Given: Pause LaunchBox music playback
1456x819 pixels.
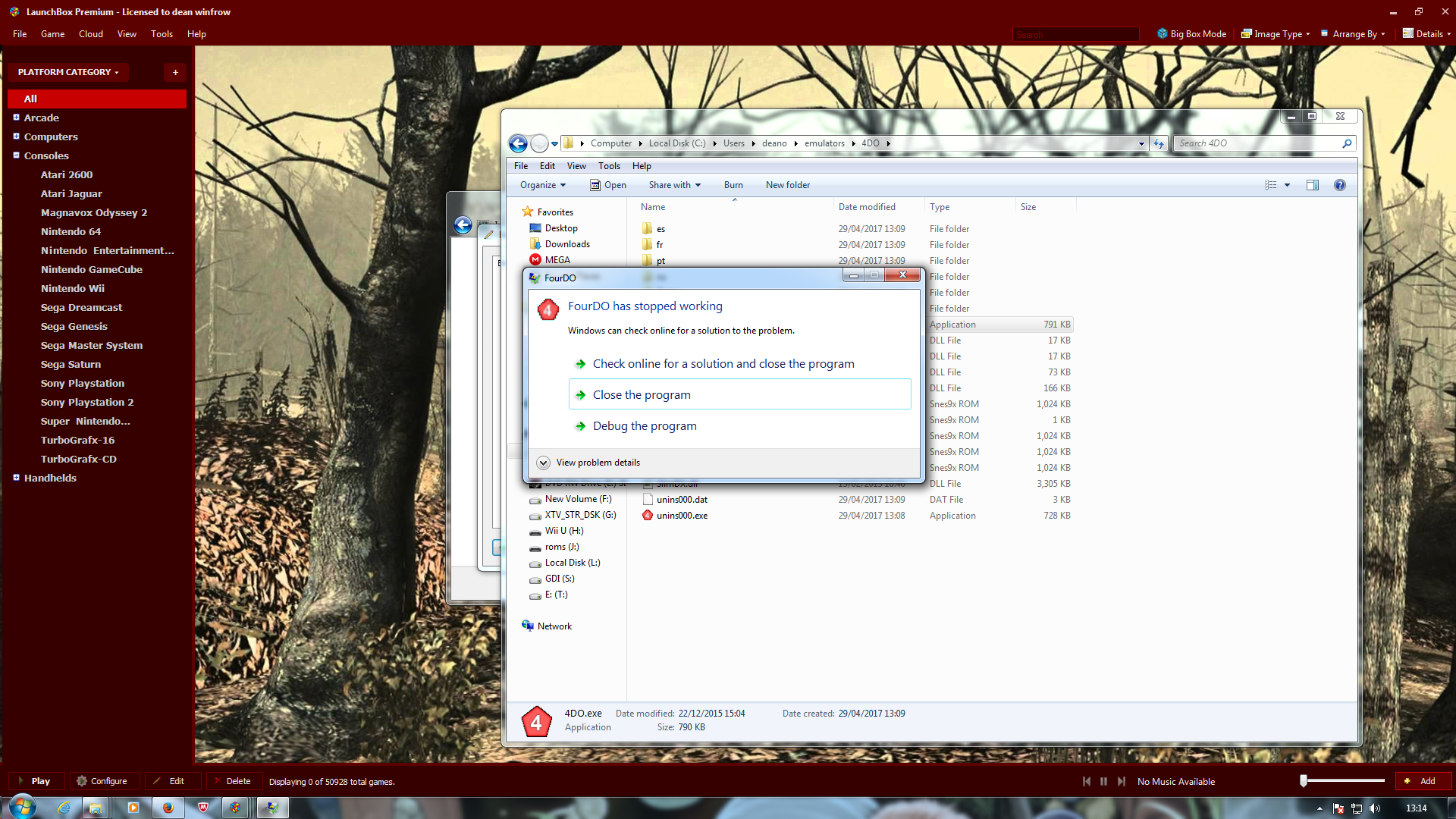Looking at the screenshot, I should tap(1103, 782).
